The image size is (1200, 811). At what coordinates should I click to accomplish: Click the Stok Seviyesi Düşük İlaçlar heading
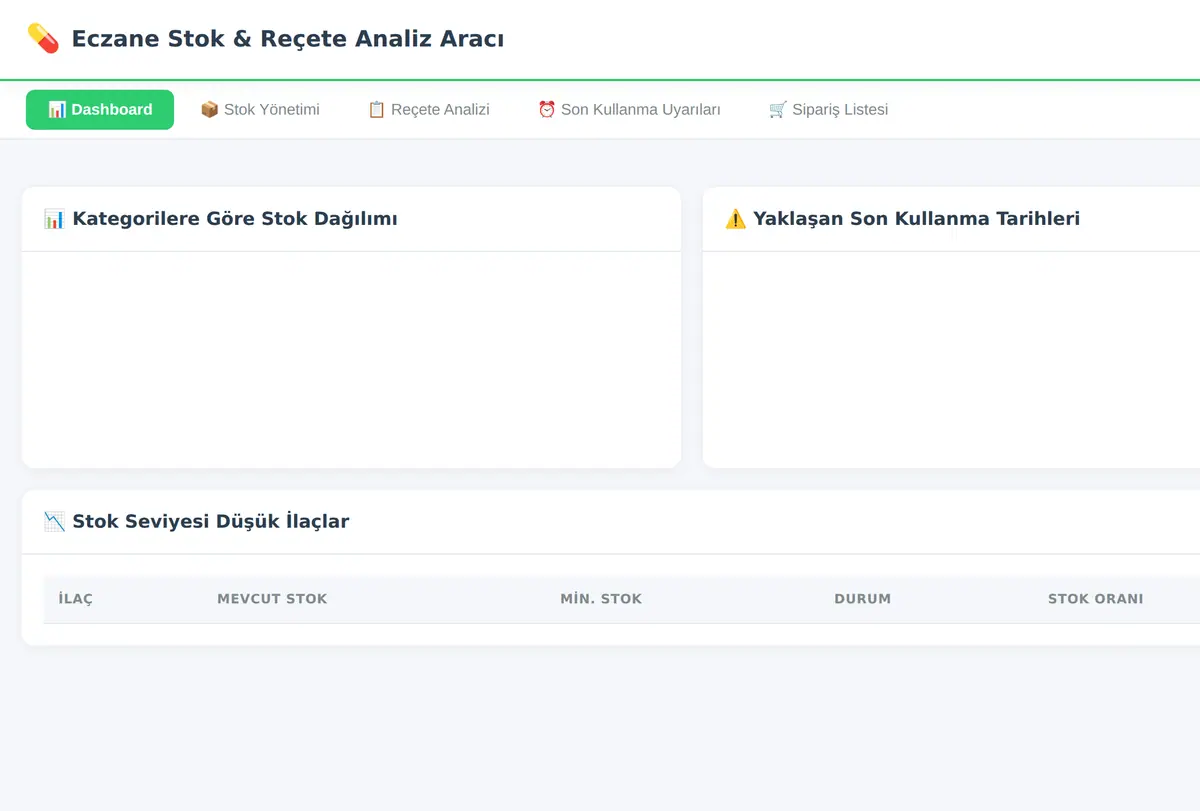pos(211,521)
